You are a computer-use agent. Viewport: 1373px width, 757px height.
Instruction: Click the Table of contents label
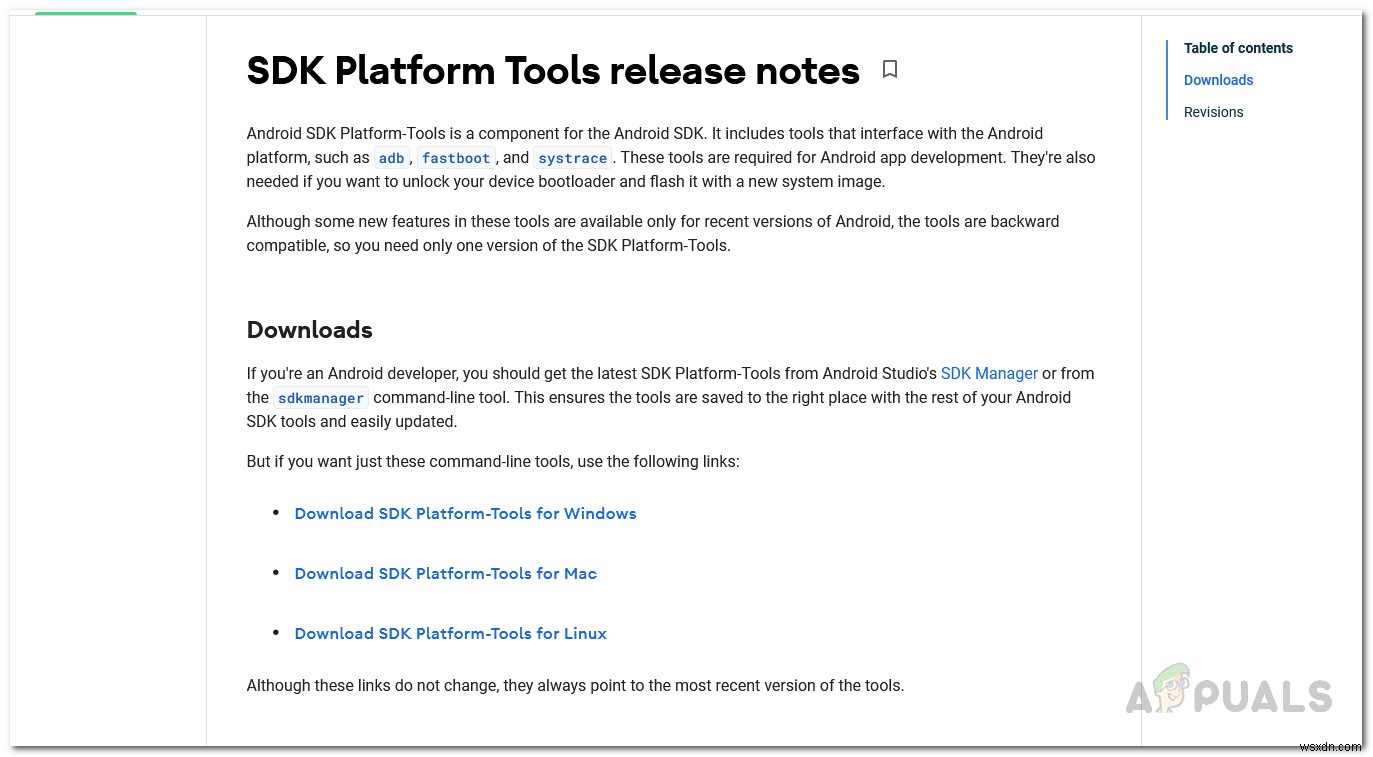[x=1238, y=48]
